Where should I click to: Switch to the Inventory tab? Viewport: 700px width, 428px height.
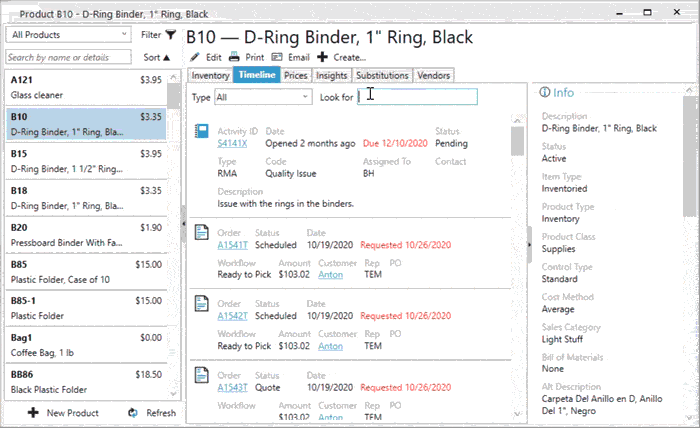210,75
